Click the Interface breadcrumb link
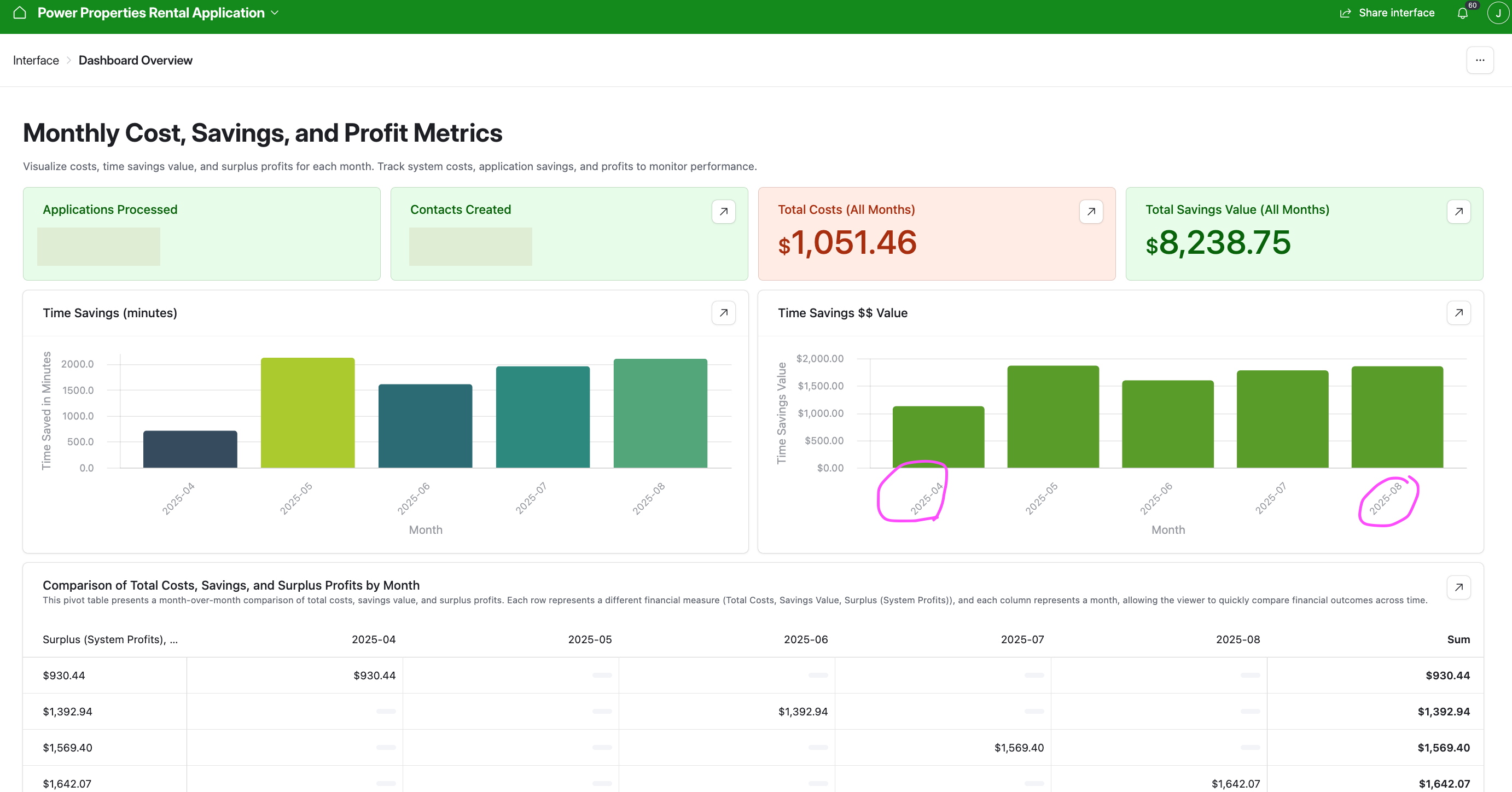 click(36, 60)
